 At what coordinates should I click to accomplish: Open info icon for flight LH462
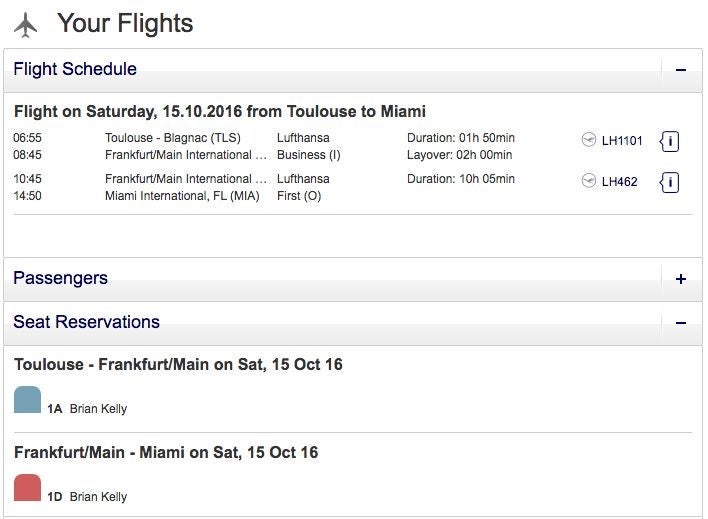(x=669, y=182)
